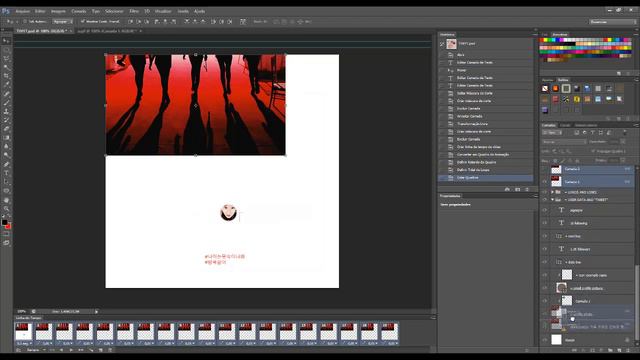This screenshot has height=360, width=640.
Task: Click the Auto-Align Layers icon
Action: coord(243,21)
